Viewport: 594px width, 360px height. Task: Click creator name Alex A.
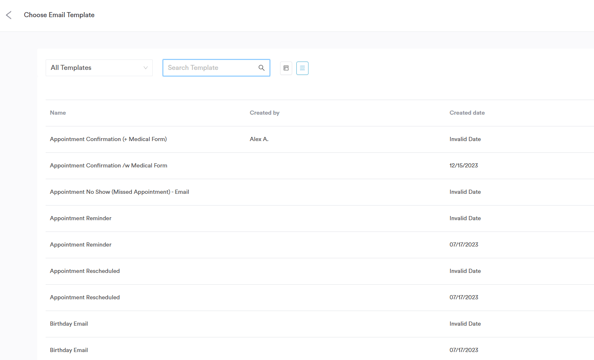click(x=259, y=139)
